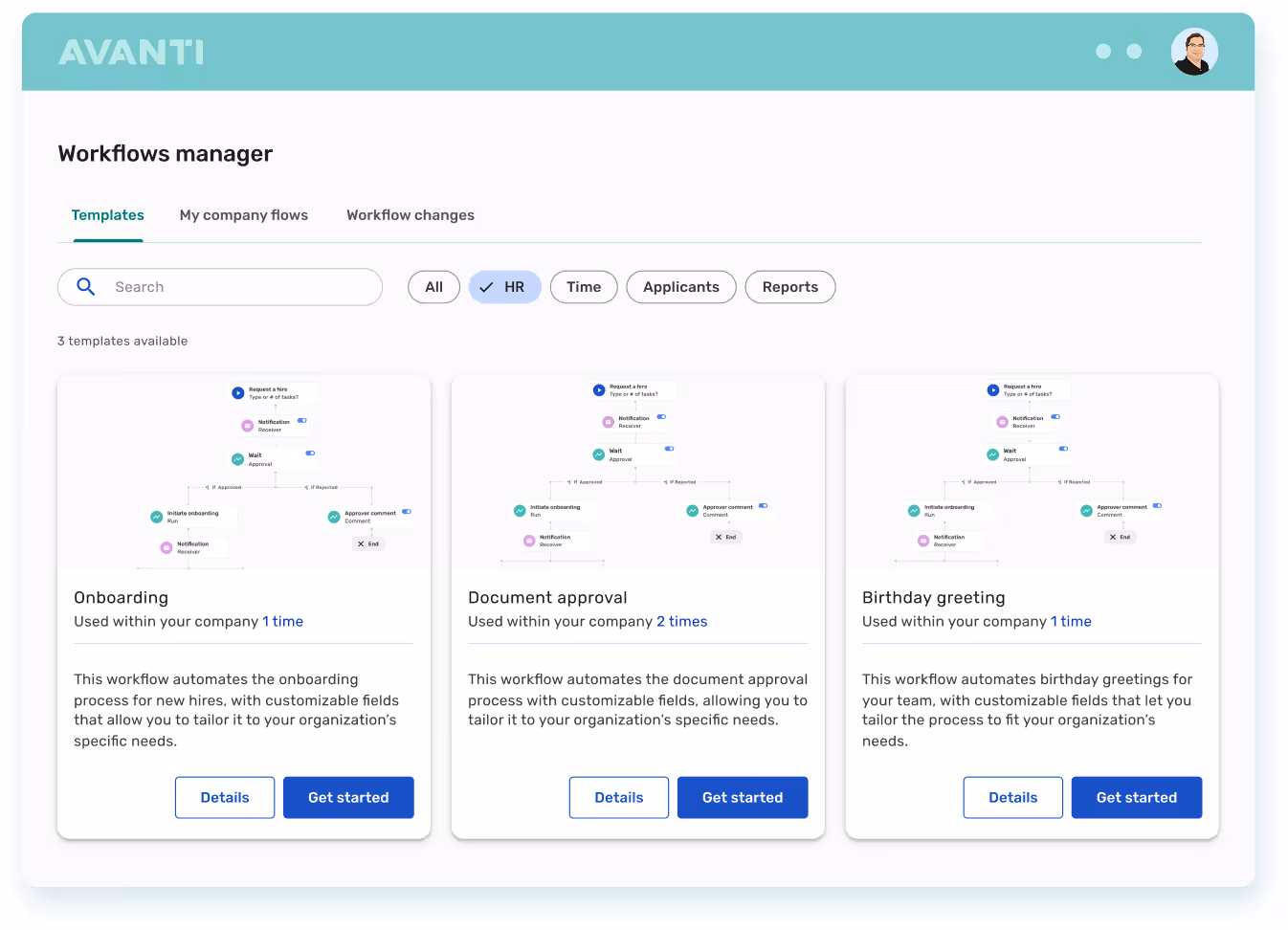Screen dimensions: 1288x930
Task: Open the Workflow changes tab
Action: (x=410, y=215)
